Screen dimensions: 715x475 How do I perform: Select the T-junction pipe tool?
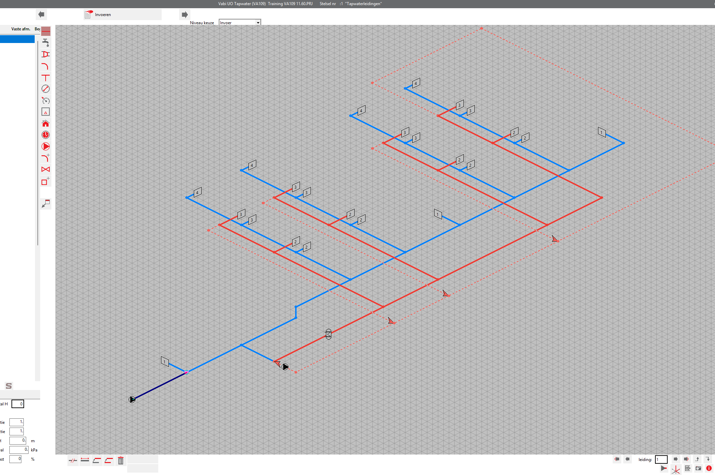tap(46, 77)
